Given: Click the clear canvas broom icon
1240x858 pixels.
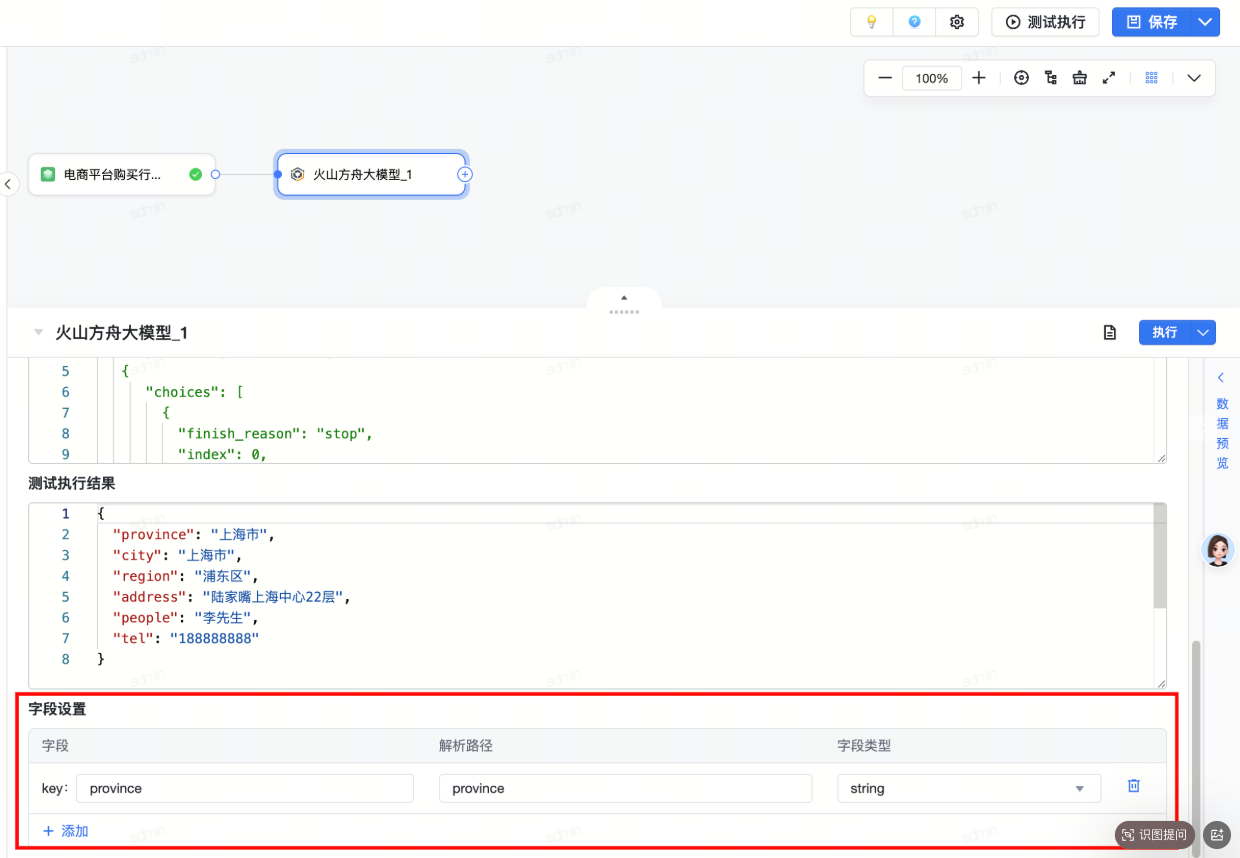Looking at the screenshot, I should click(1079, 78).
